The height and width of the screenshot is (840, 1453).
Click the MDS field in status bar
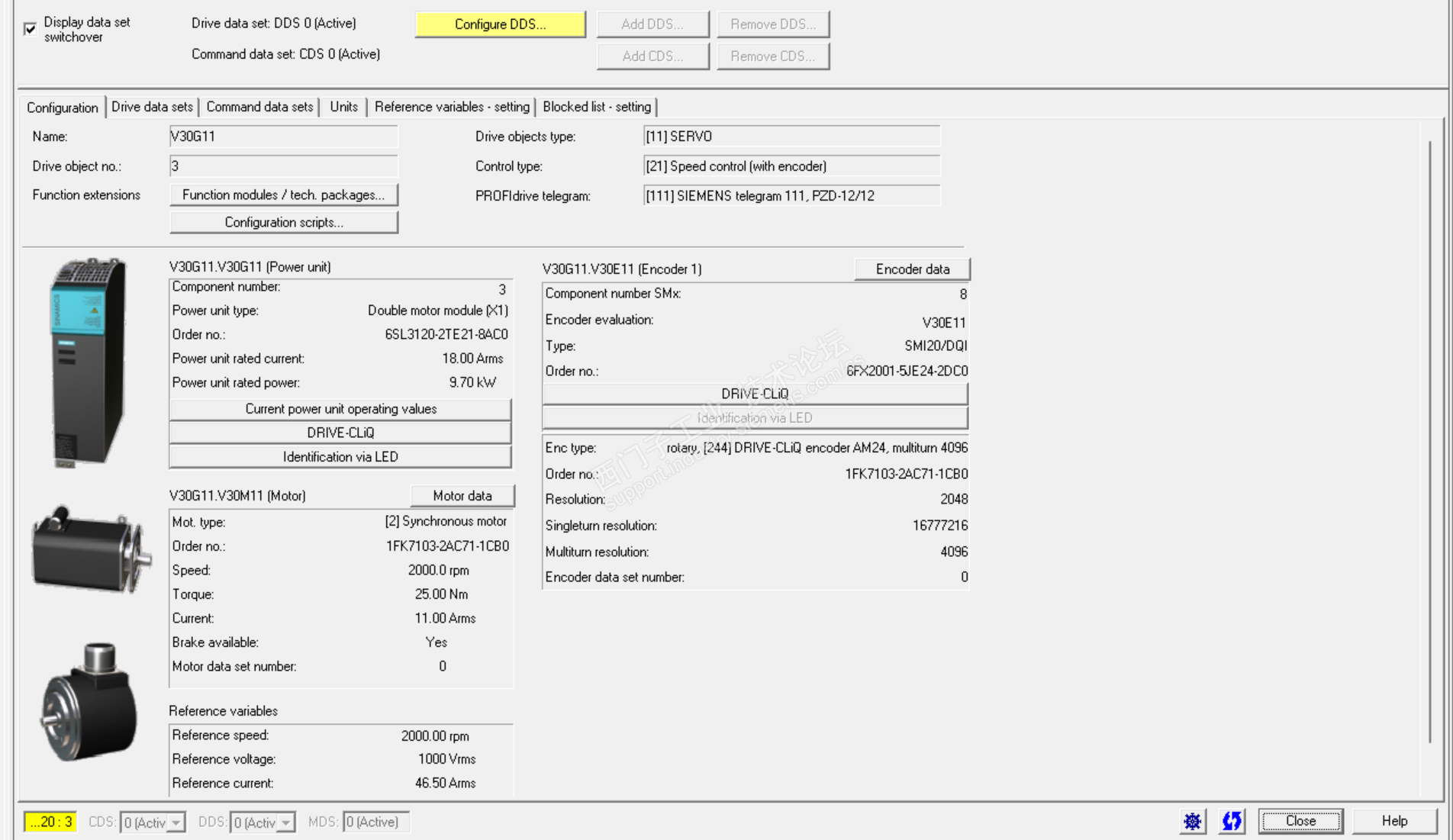(375, 822)
